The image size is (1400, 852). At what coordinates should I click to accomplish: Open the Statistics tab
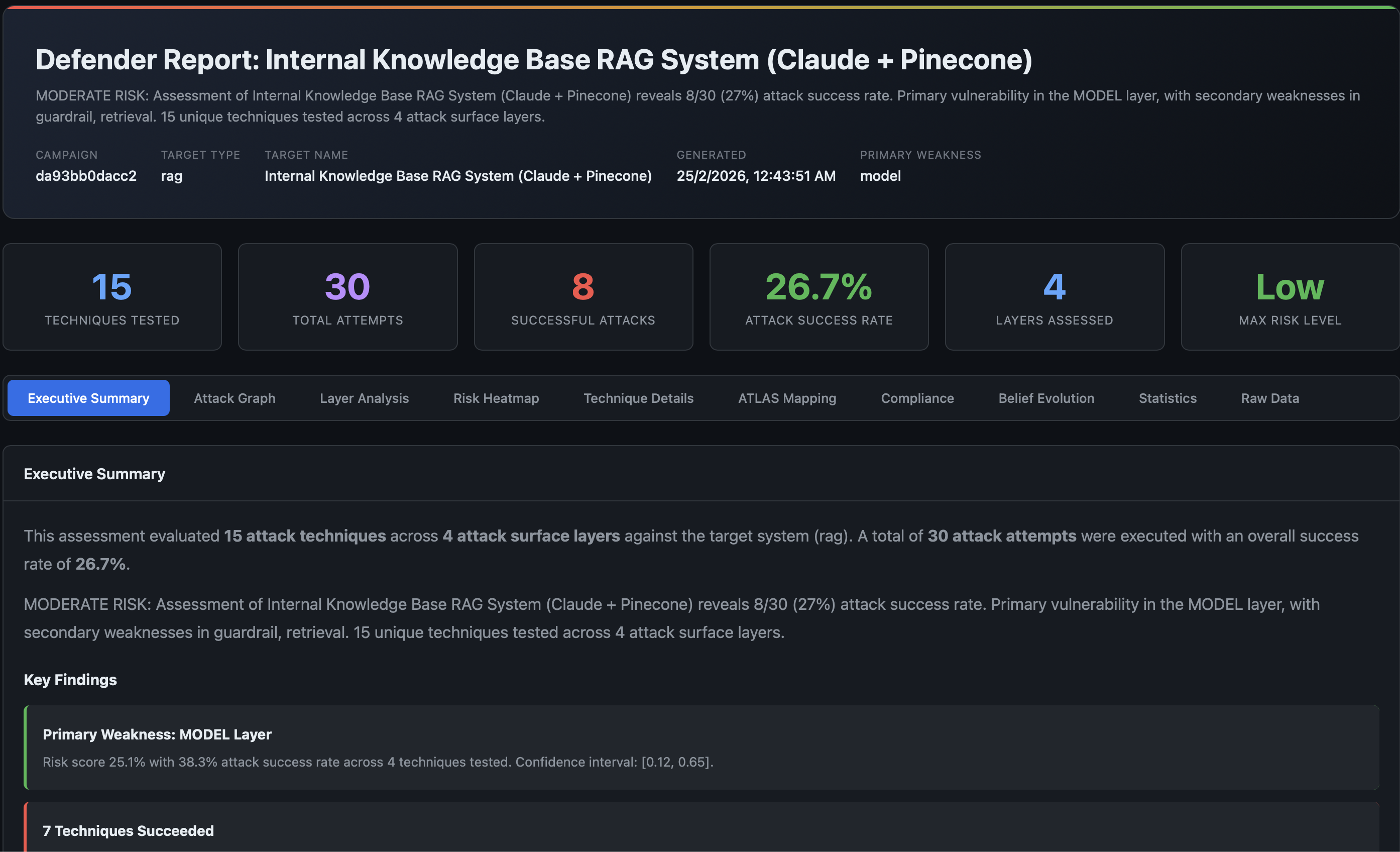pyautogui.click(x=1167, y=398)
